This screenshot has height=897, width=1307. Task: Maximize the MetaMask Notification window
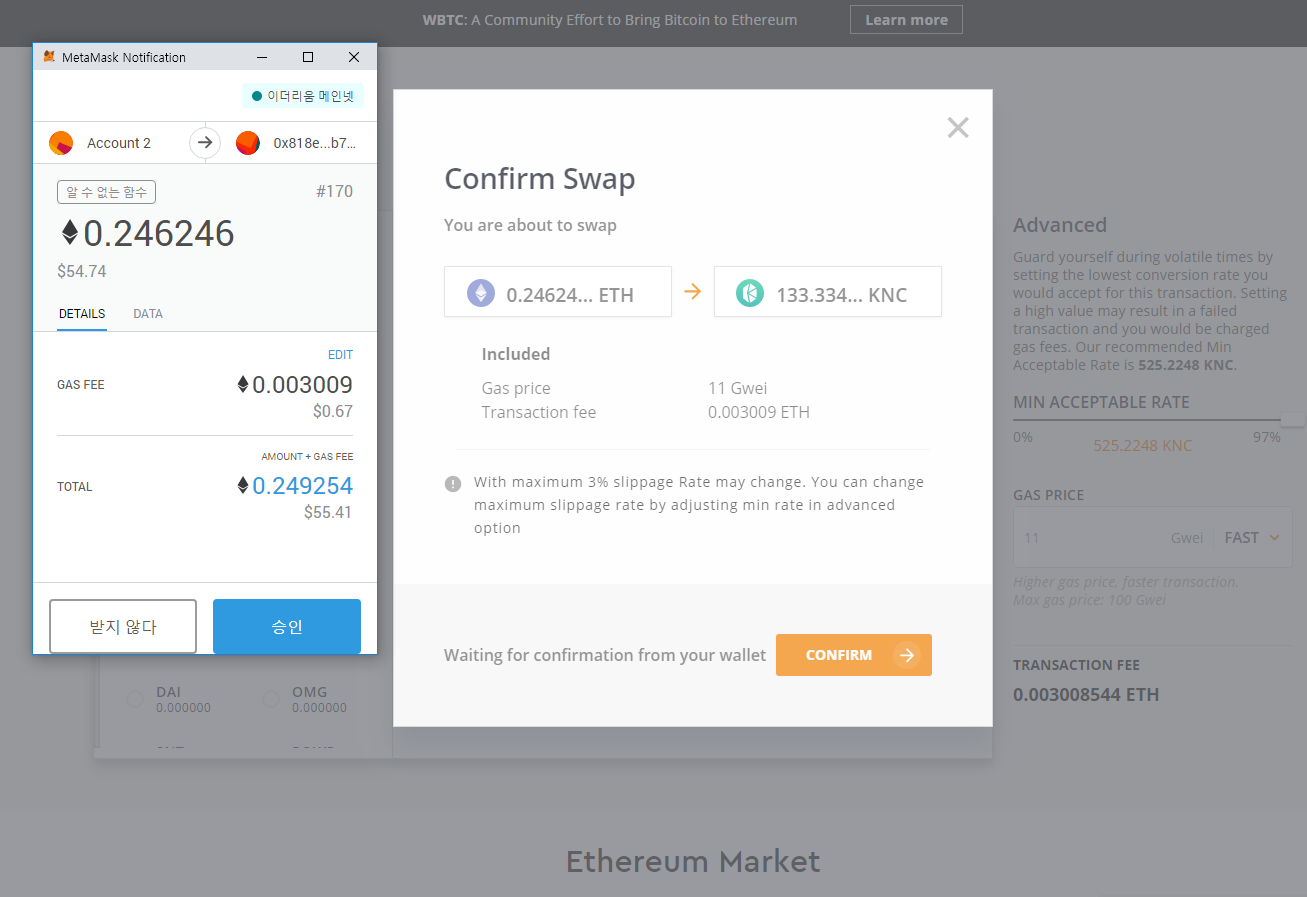click(308, 57)
